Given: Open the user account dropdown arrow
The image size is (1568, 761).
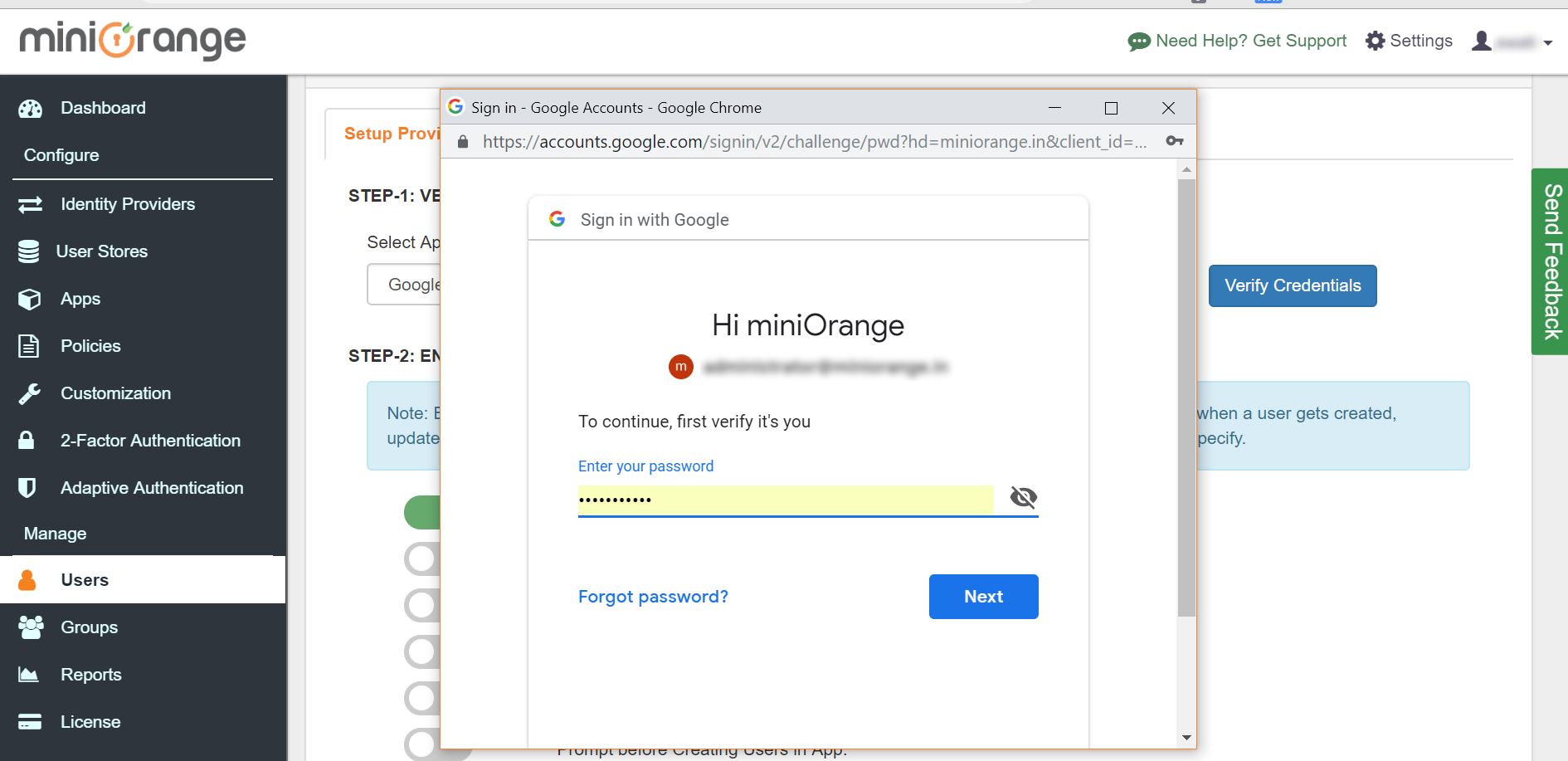Looking at the screenshot, I should point(1547,43).
